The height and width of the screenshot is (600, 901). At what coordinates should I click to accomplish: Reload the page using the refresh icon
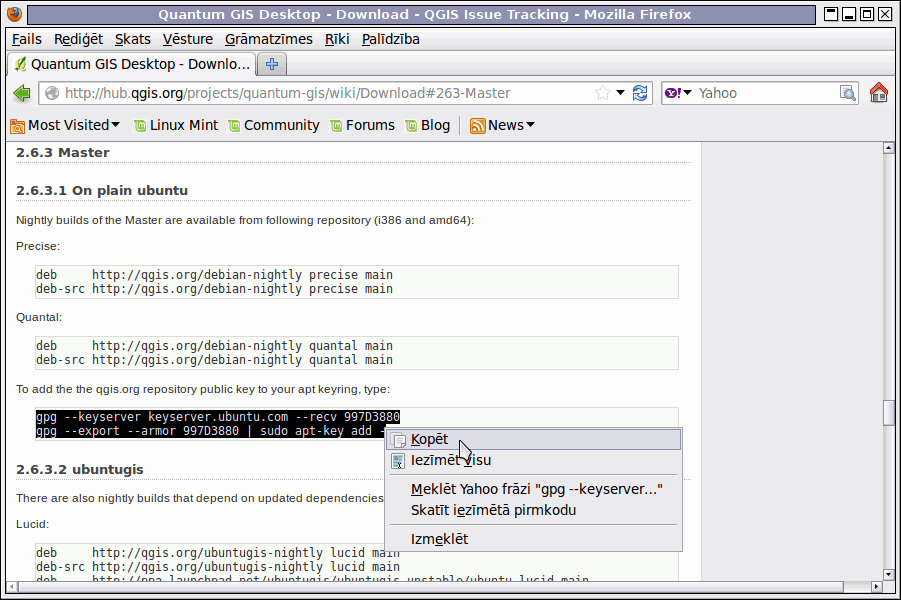(x=640, y=93)
